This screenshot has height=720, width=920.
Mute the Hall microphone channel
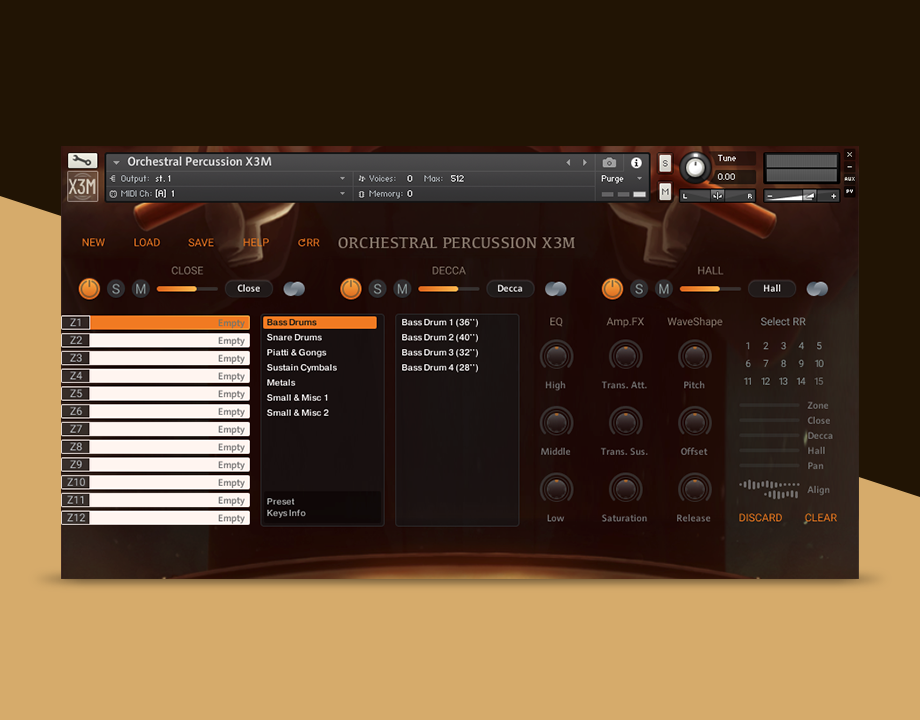coord(664,289)
